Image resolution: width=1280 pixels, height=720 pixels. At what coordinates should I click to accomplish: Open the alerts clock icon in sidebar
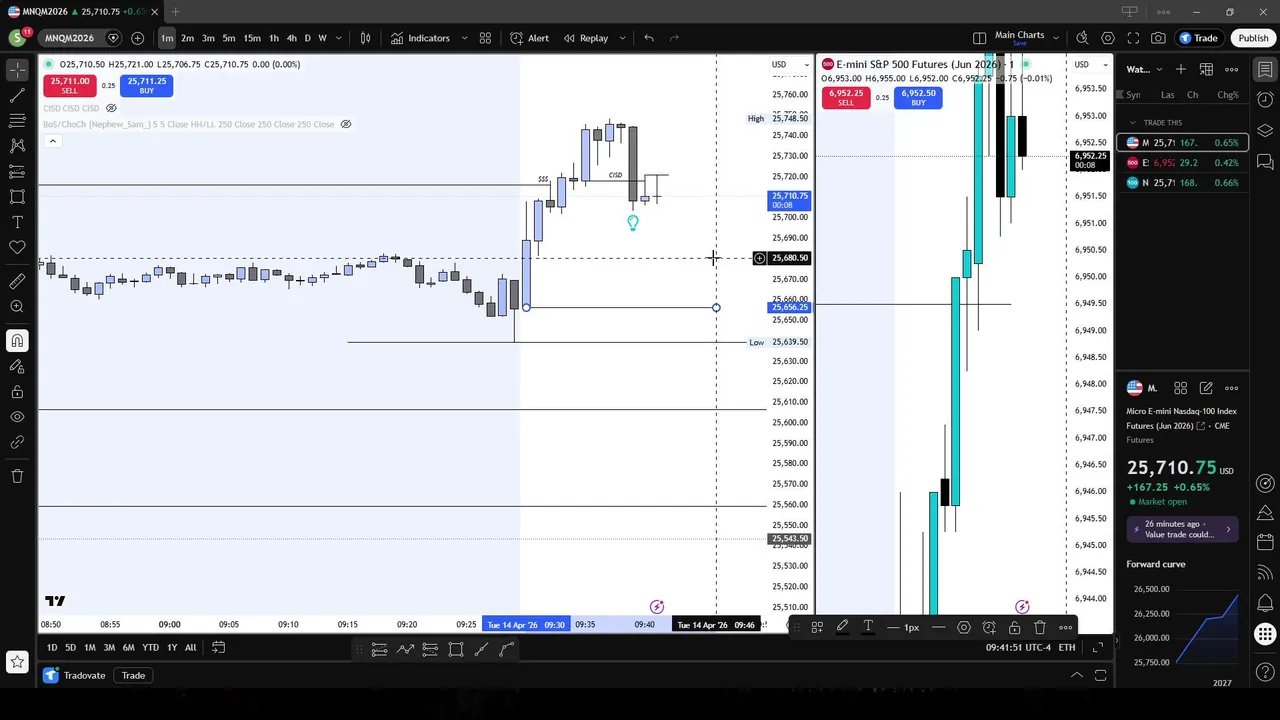1265,100
